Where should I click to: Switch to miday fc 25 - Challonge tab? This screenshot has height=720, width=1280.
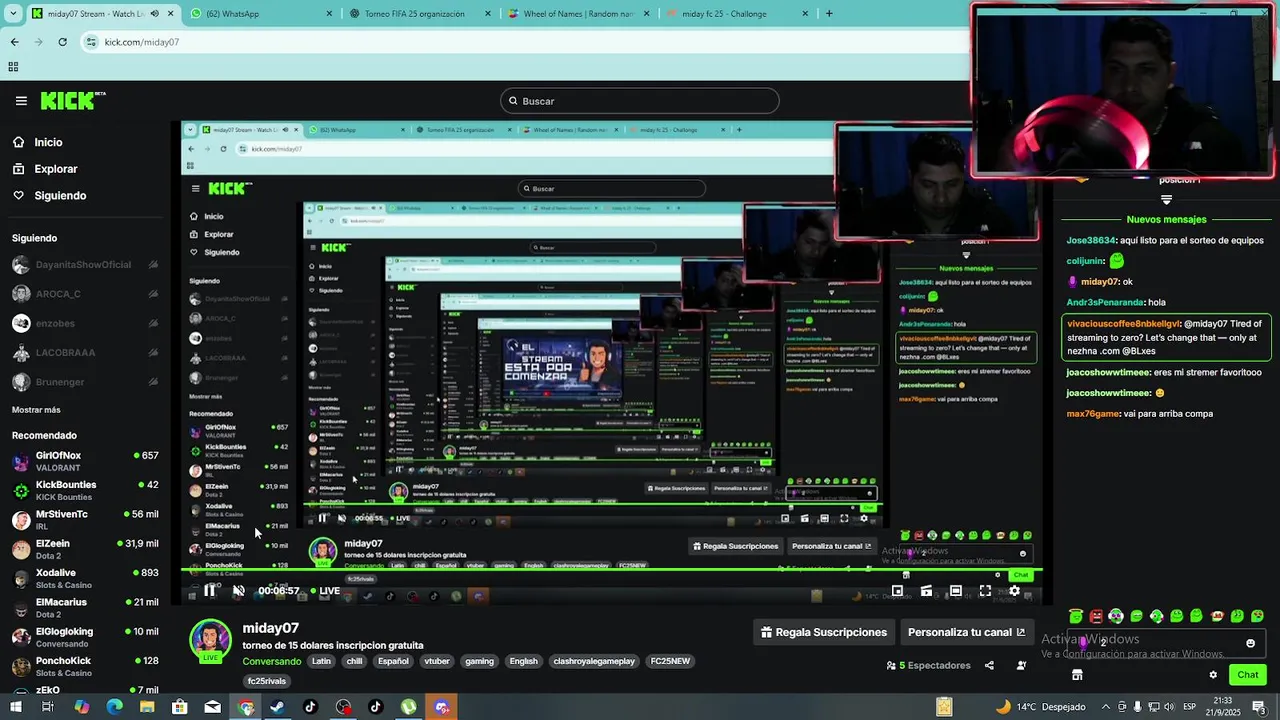point(740,14)
